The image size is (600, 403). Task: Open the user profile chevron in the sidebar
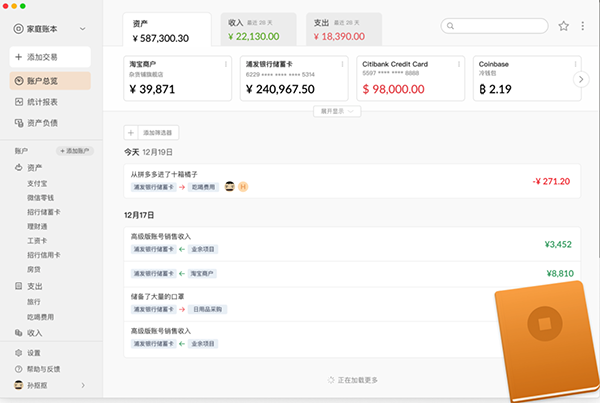pyautogui.click(x=83, y=385)
